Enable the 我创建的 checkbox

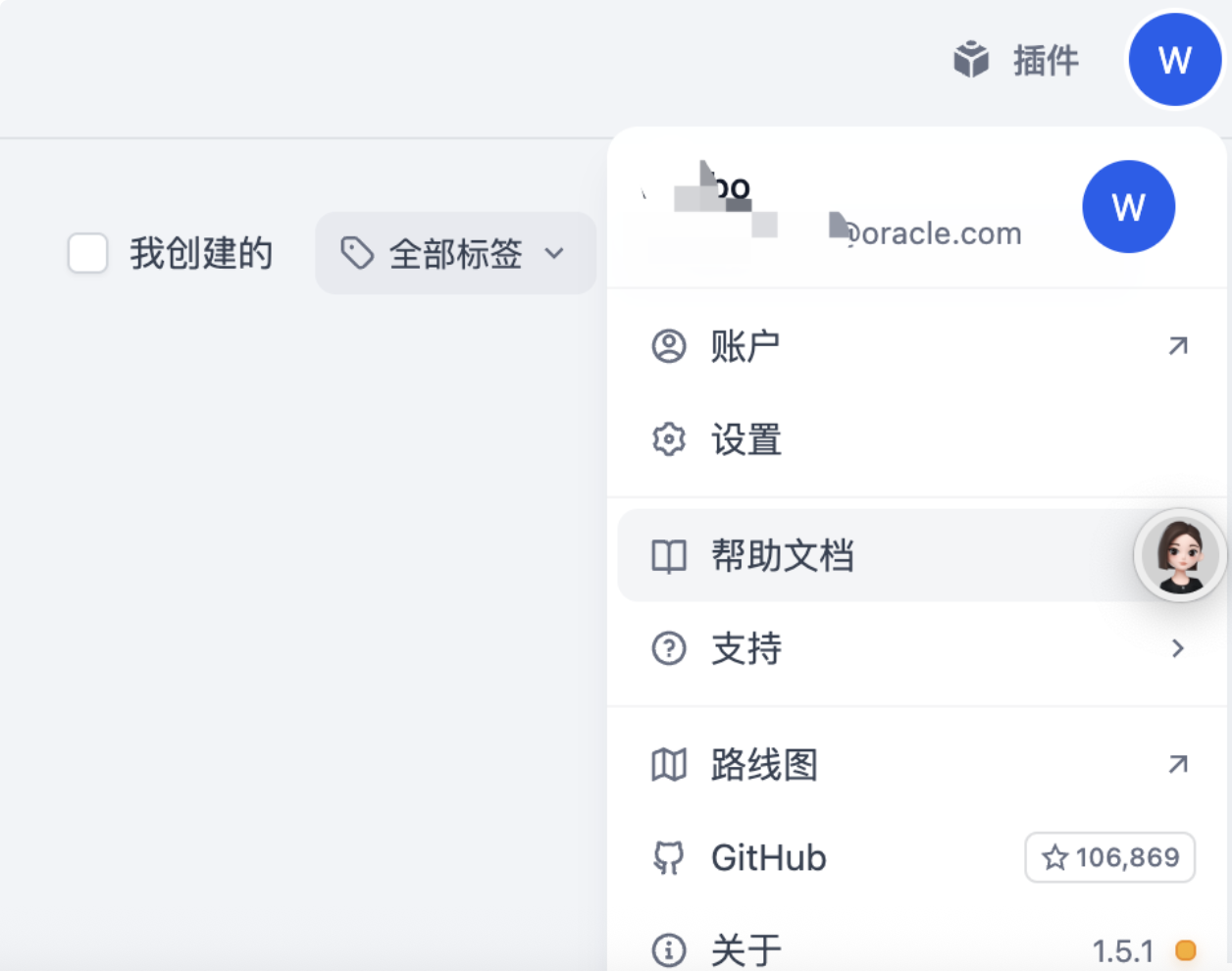[87, 253]
